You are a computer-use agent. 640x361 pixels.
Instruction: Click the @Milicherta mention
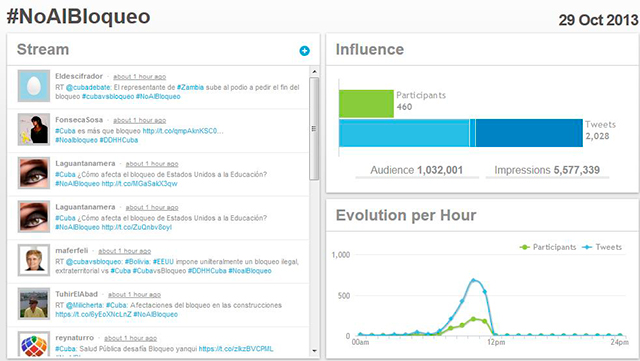[84, 305]
